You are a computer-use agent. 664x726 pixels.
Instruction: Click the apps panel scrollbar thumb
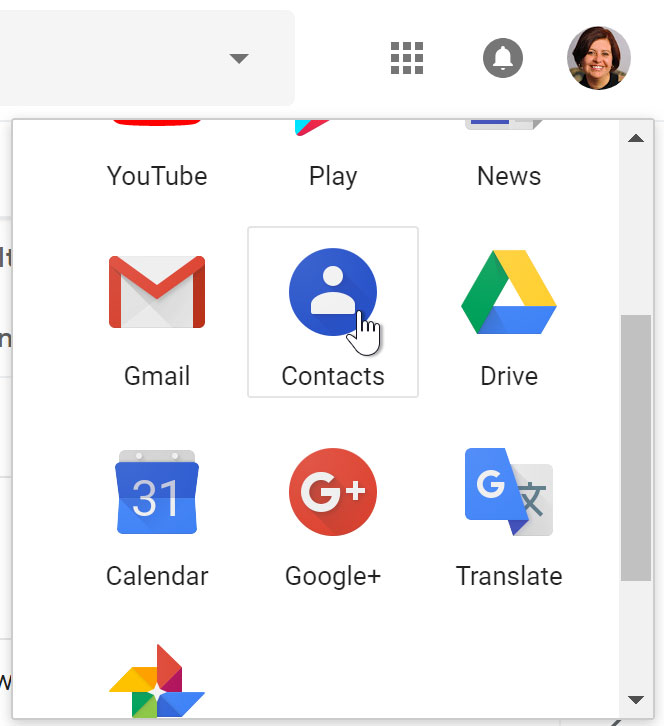[636, 447]
